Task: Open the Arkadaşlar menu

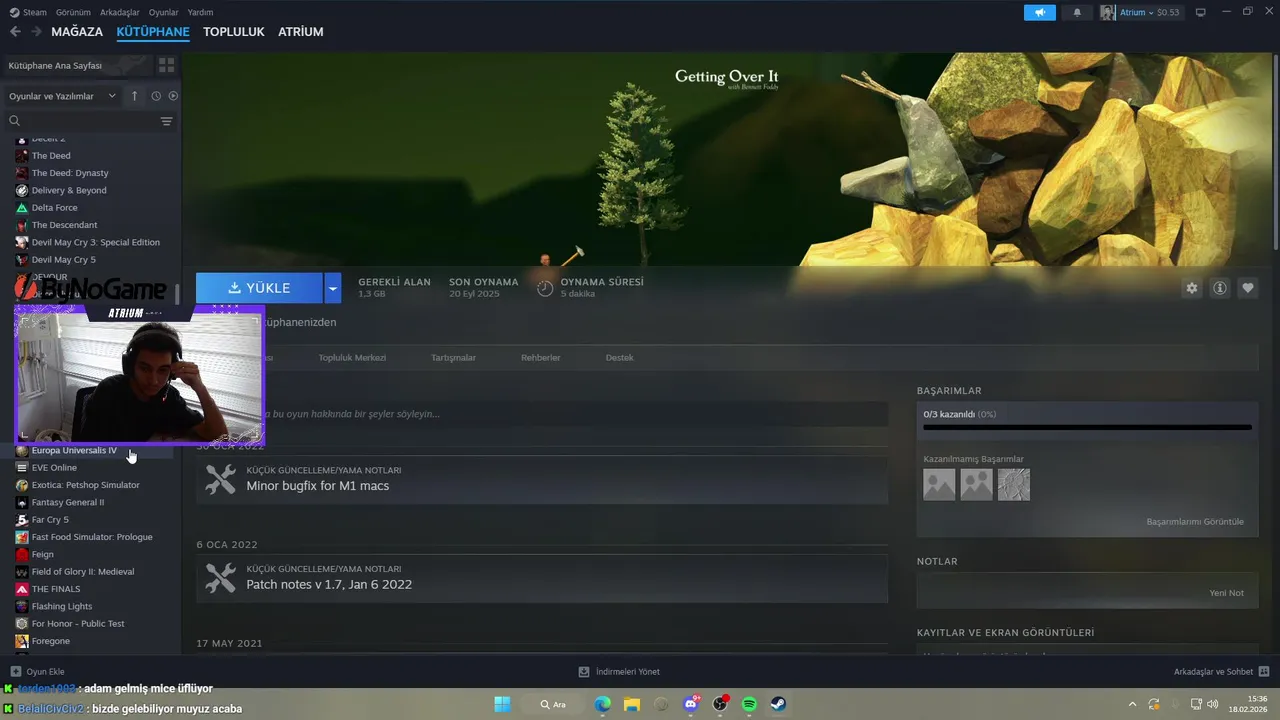Action: (120, 12)
